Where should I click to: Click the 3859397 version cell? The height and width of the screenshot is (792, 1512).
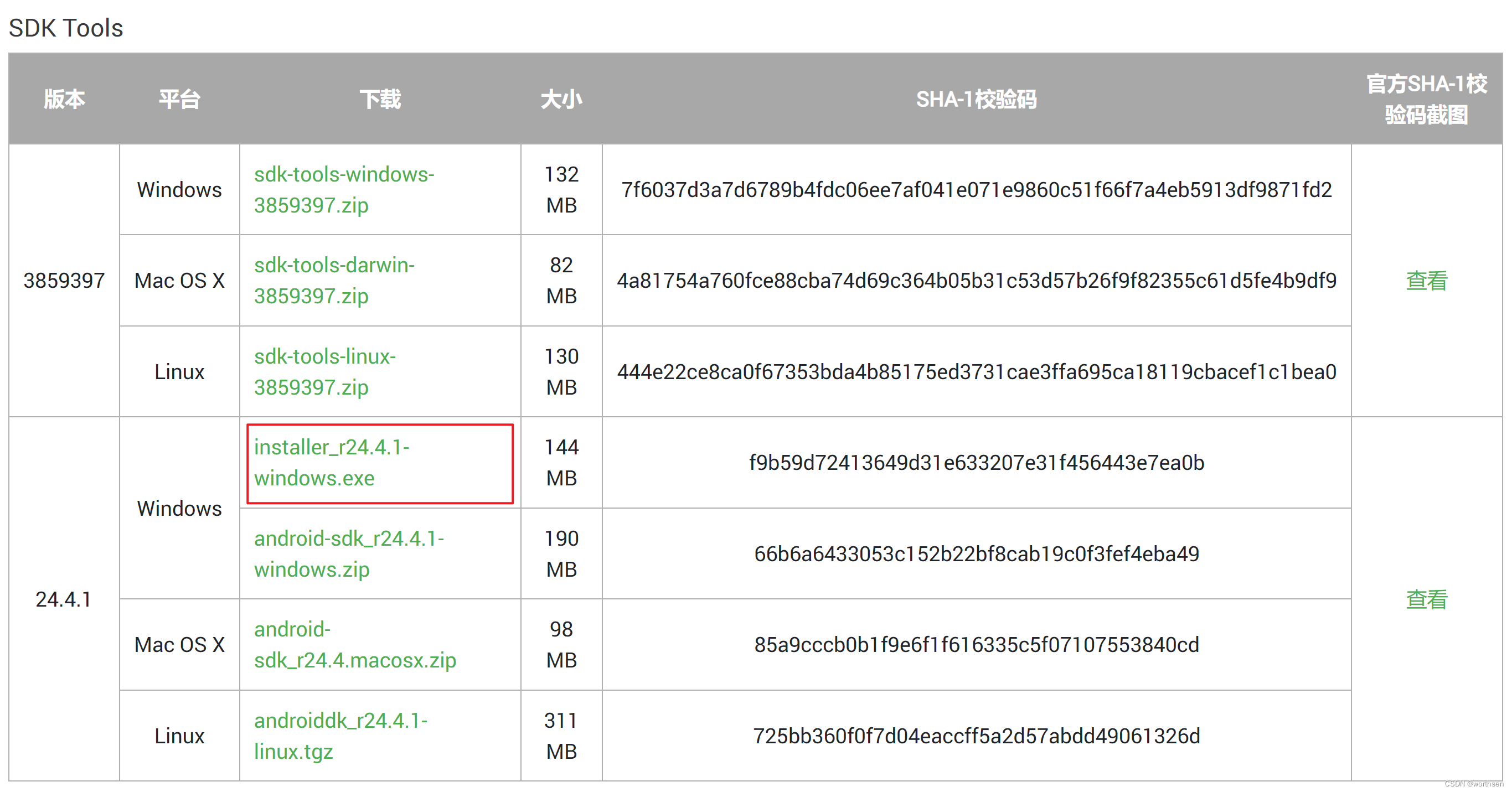click(64, 281)
